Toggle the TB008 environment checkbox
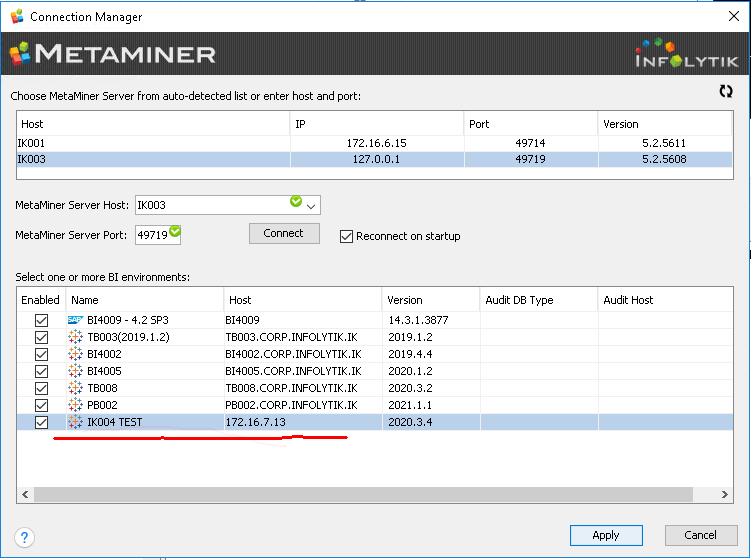Screen dimensions: 751x560 (x=42, y=389)
